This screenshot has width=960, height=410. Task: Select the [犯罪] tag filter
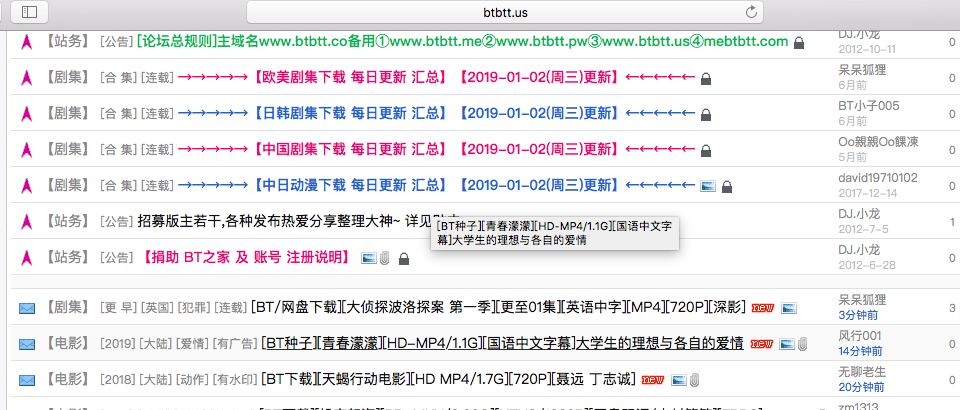196,307
